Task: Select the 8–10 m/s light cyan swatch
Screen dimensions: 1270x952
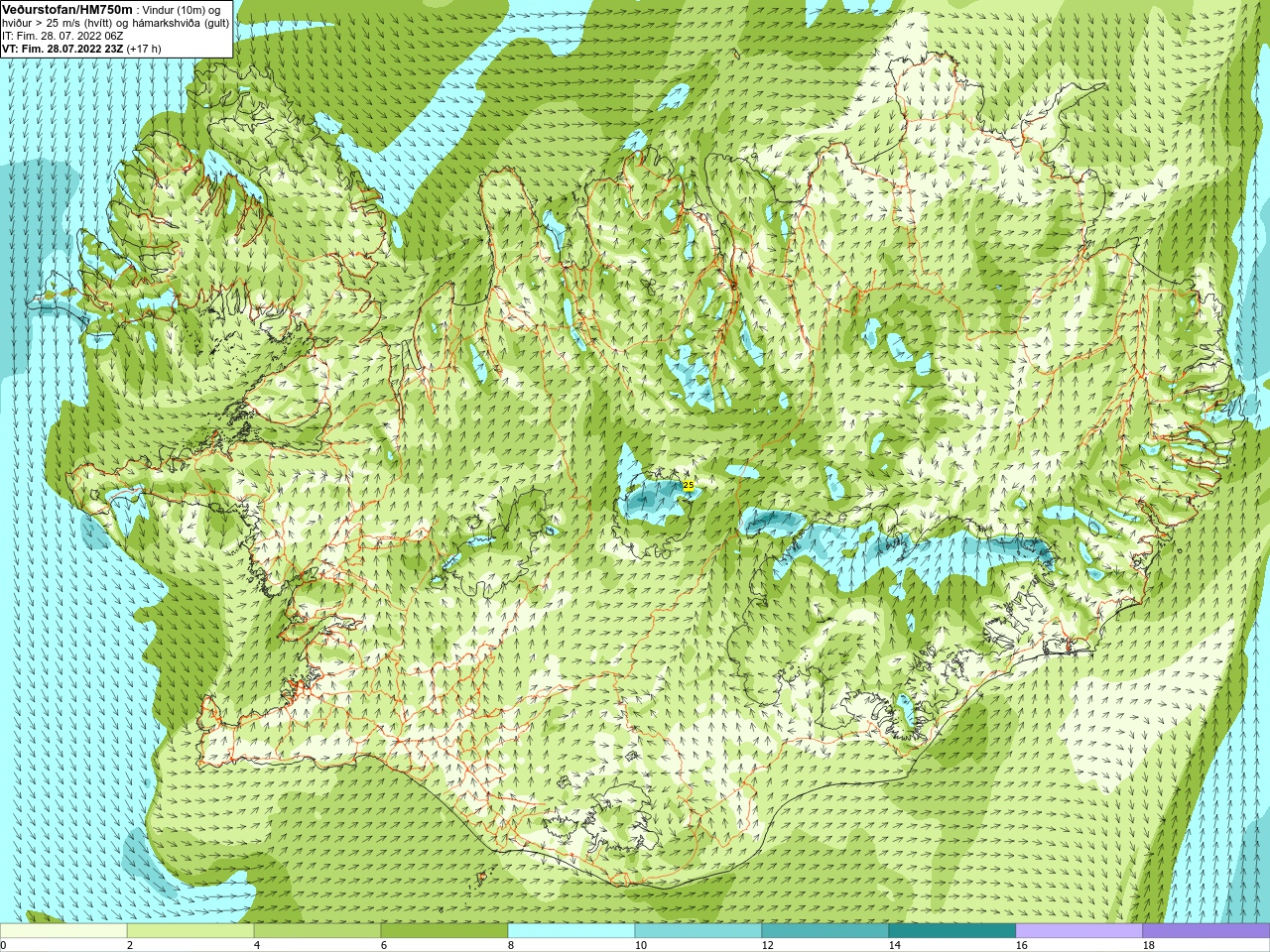Action: coord(571,931)
